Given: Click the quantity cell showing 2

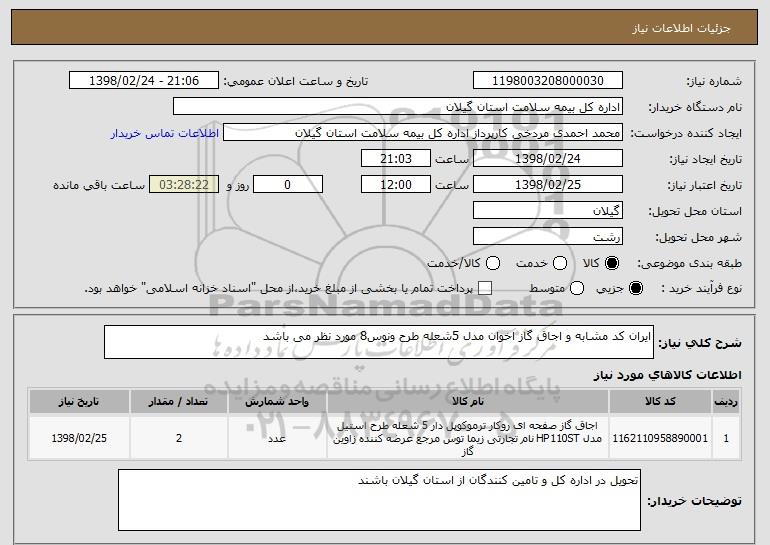Looking at the screenshot, I should coord(178,438).
